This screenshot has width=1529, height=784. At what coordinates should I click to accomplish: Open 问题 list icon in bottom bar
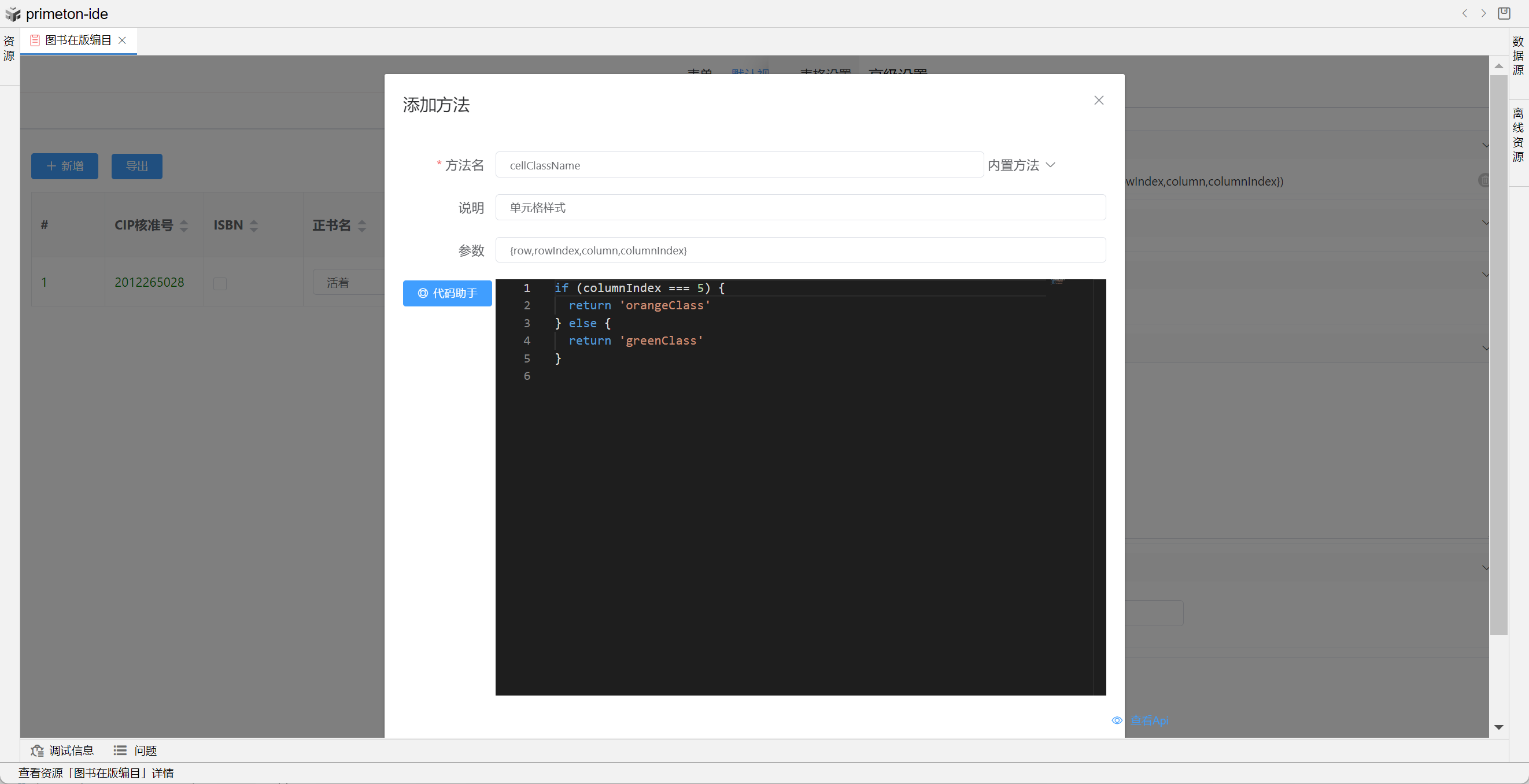(120, 751)
